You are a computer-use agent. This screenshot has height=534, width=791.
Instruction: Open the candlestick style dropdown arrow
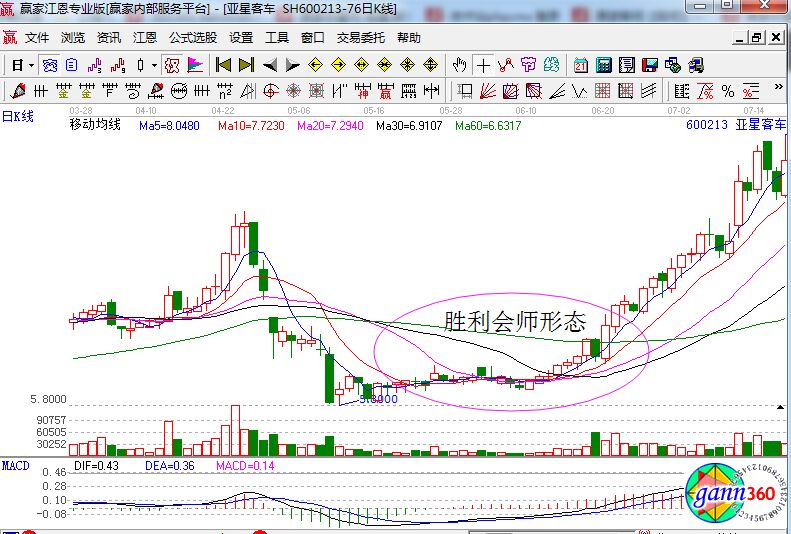[153, 65]
